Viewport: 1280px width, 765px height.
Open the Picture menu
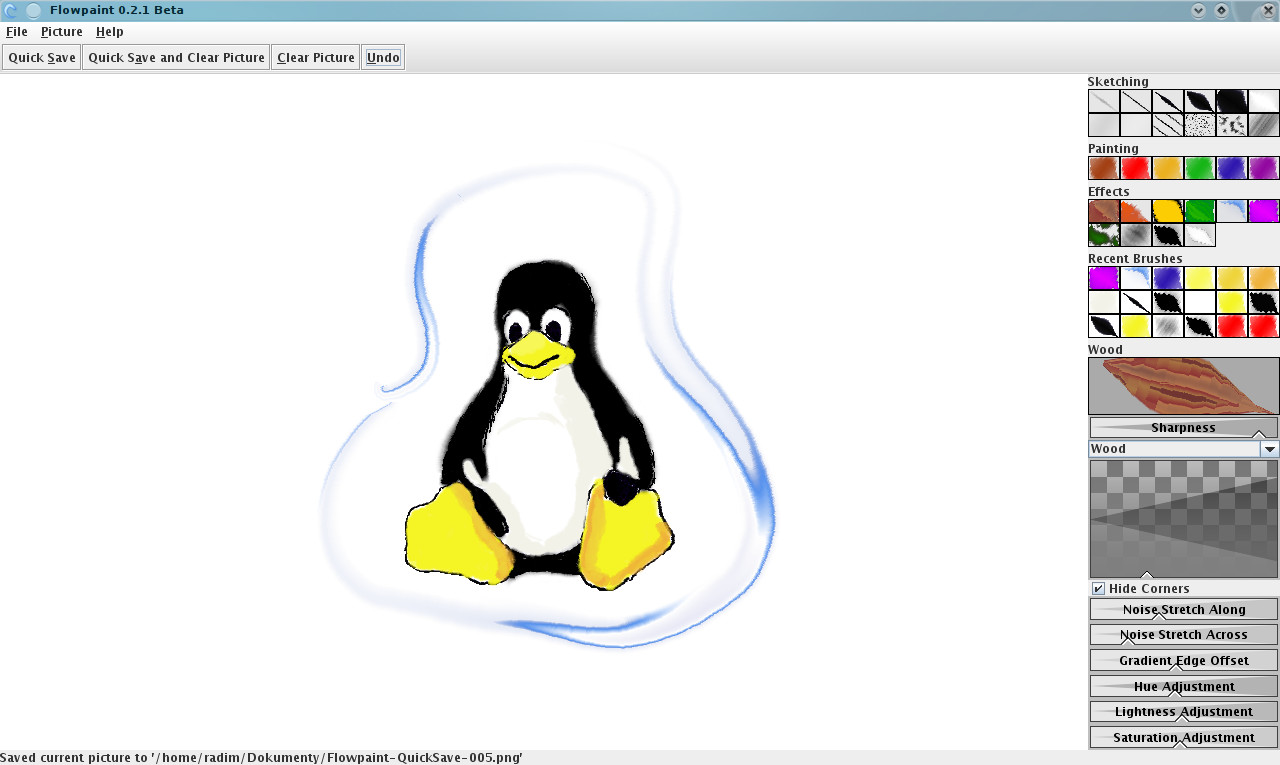62,32
